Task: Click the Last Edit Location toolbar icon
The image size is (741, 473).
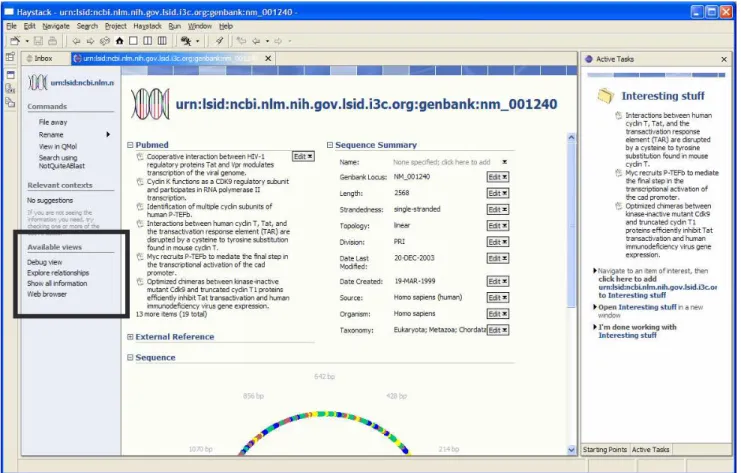Action: click(x=241, y=41)
